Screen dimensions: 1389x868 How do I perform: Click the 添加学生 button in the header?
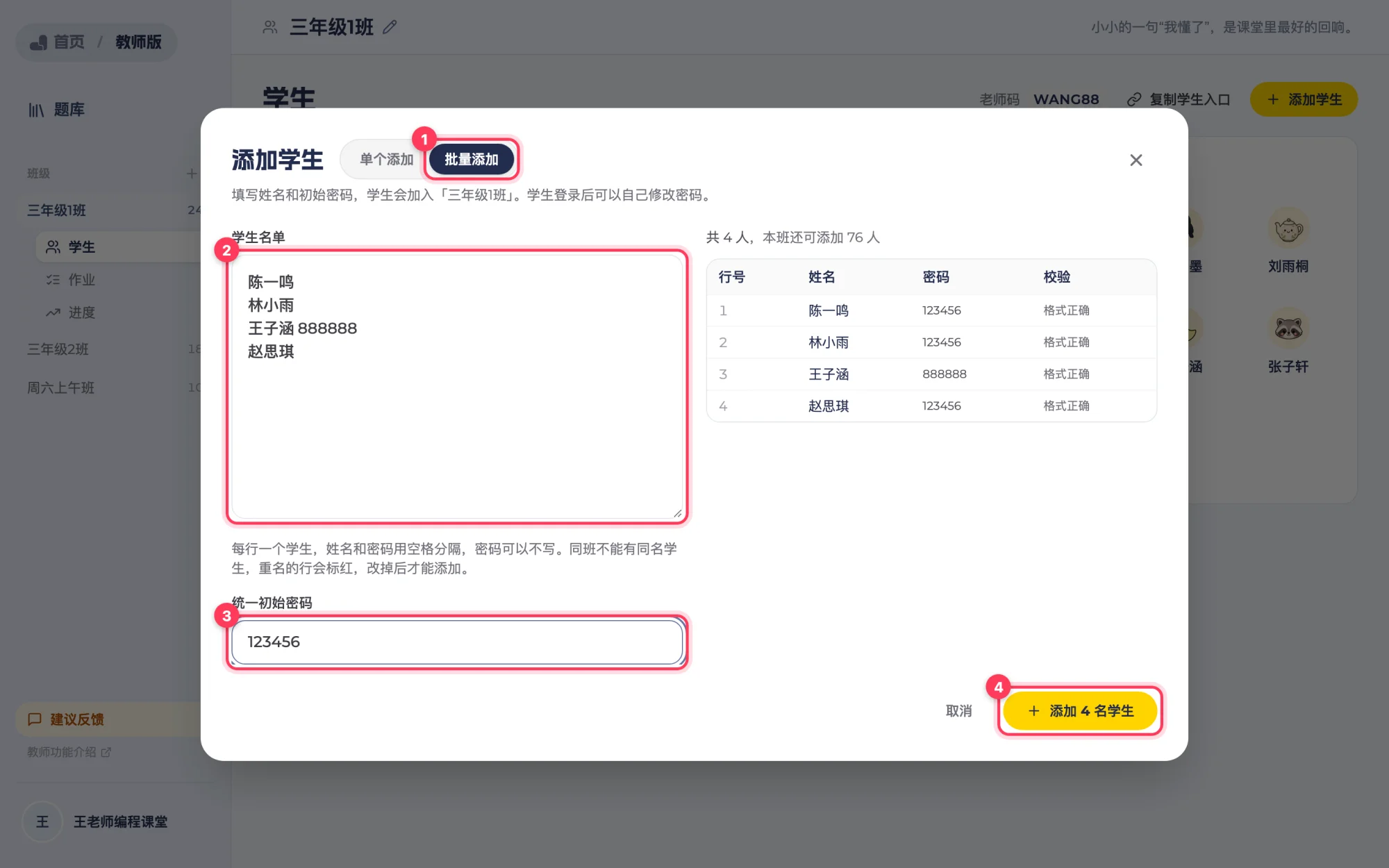click(x=1304, y=99)
